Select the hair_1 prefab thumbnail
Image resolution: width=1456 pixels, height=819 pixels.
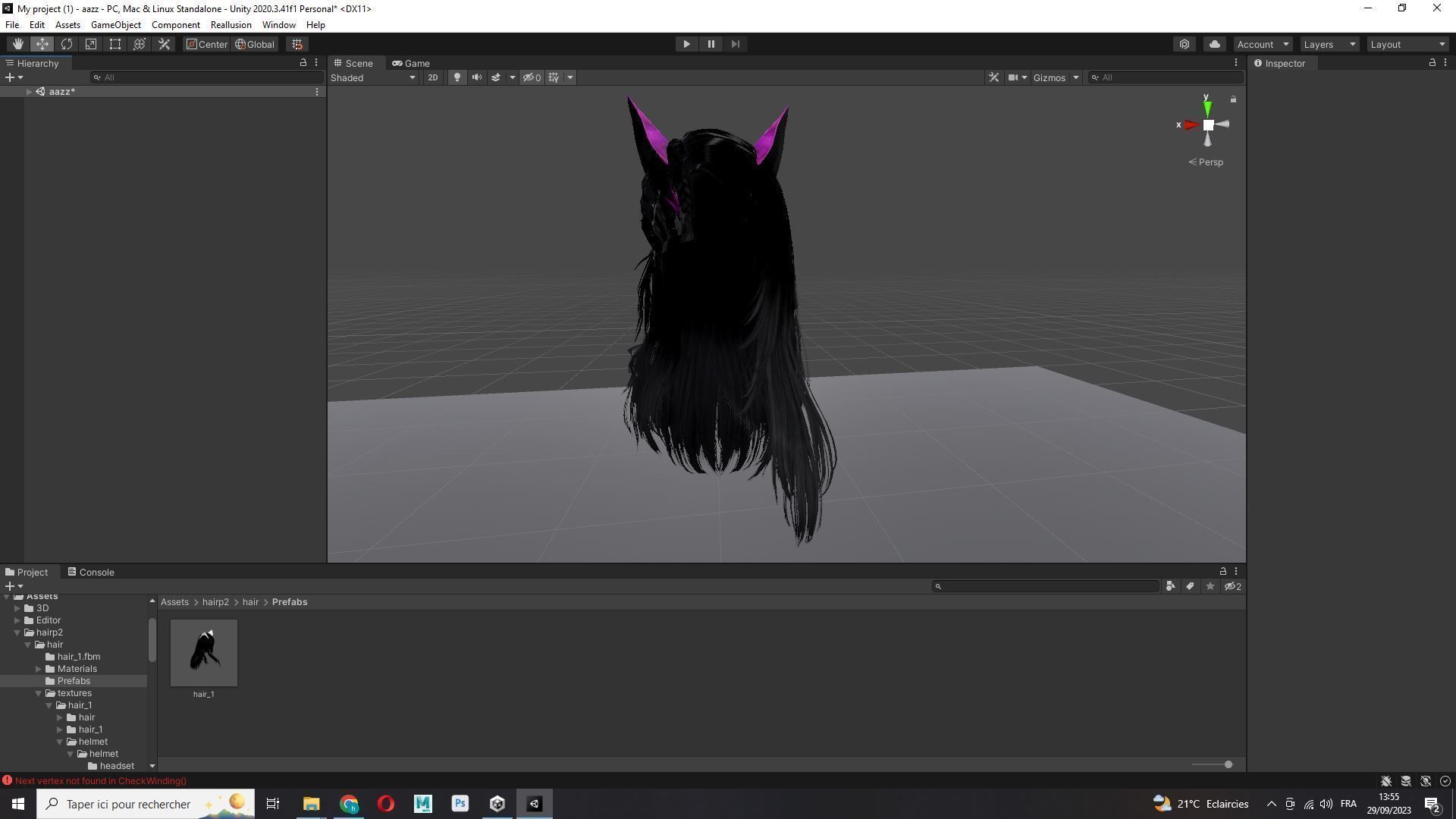[203, 653]
